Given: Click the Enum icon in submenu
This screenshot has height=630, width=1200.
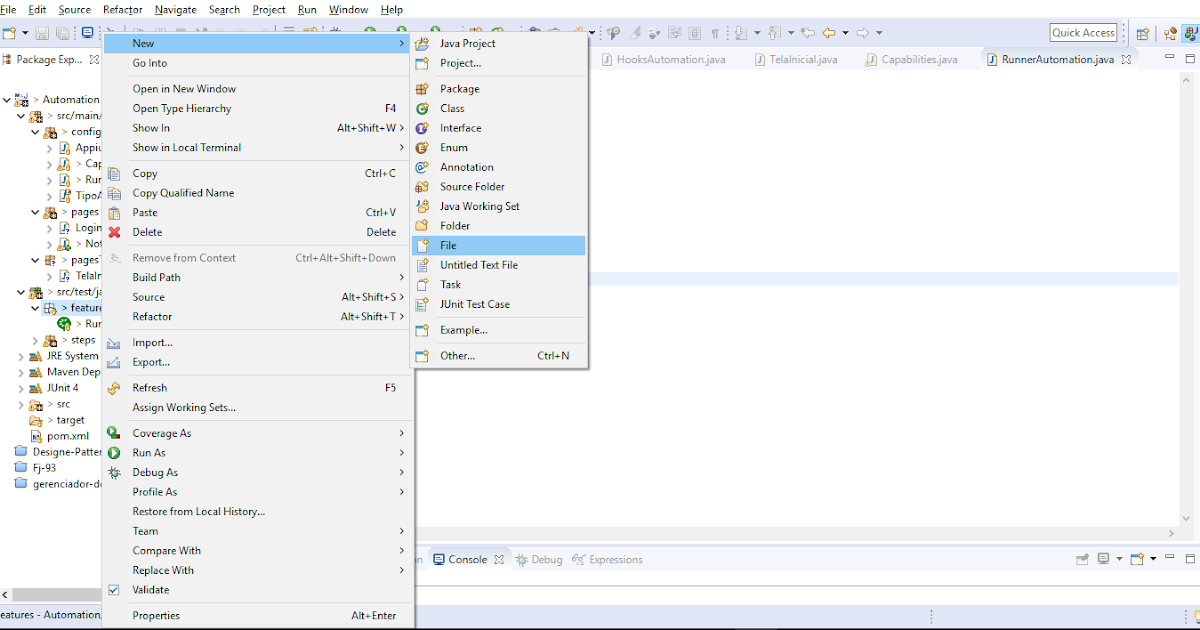Looking at the screenshot, I should [x=422, y=147].
